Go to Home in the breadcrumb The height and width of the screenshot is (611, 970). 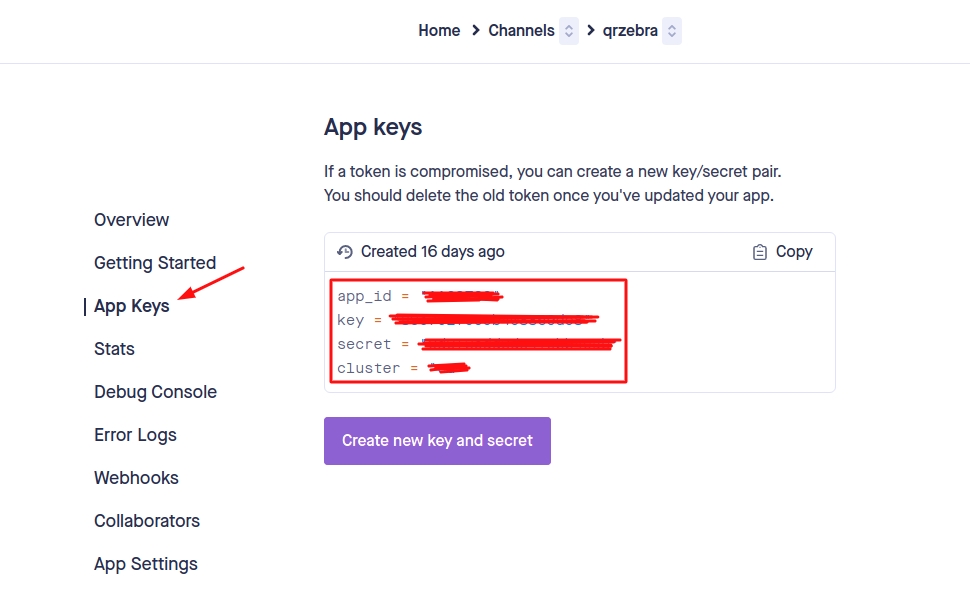pos(439,31)
